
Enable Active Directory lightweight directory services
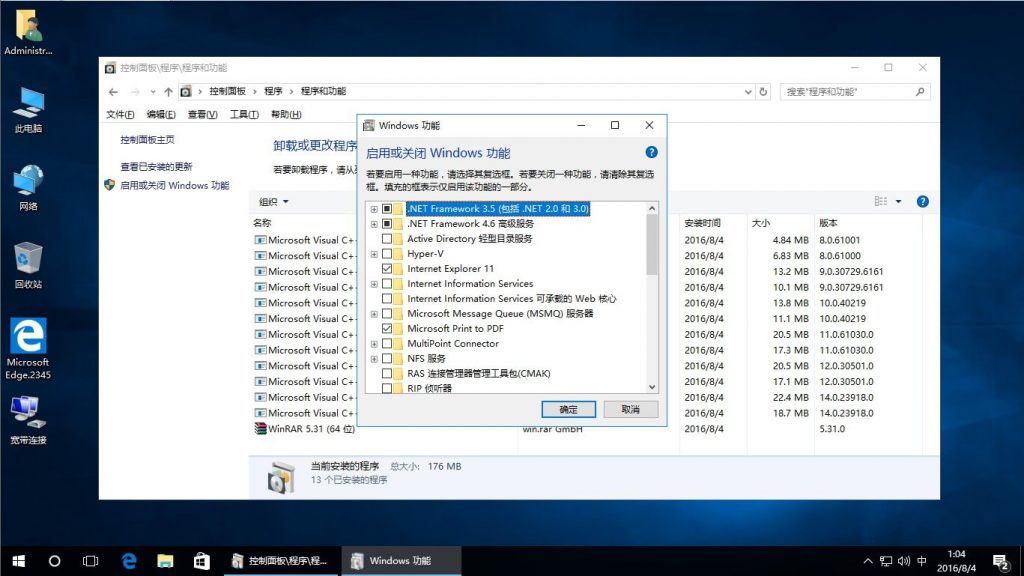[387, 239]
